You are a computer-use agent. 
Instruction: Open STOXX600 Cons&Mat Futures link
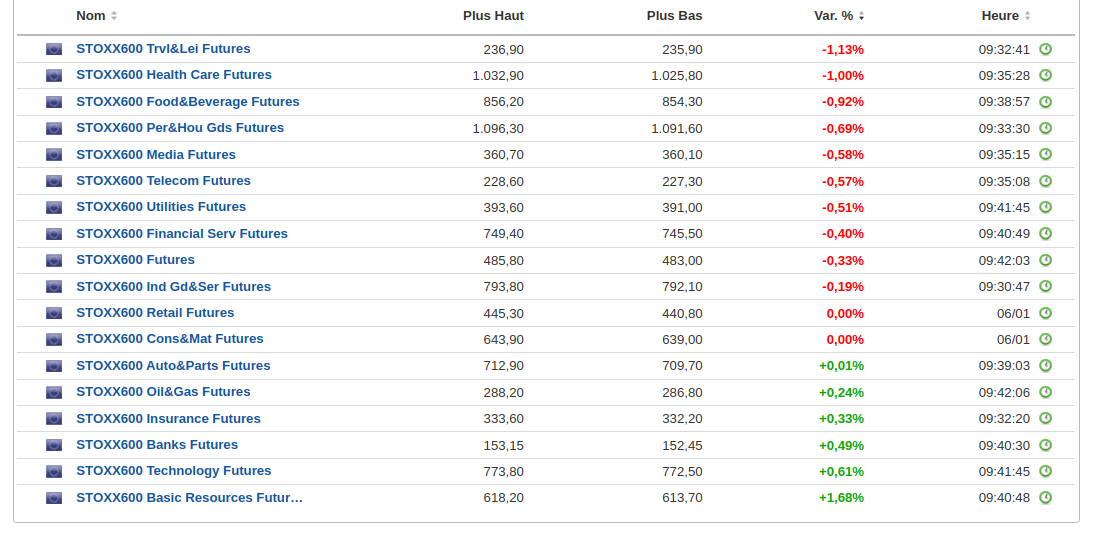point(170,339)
